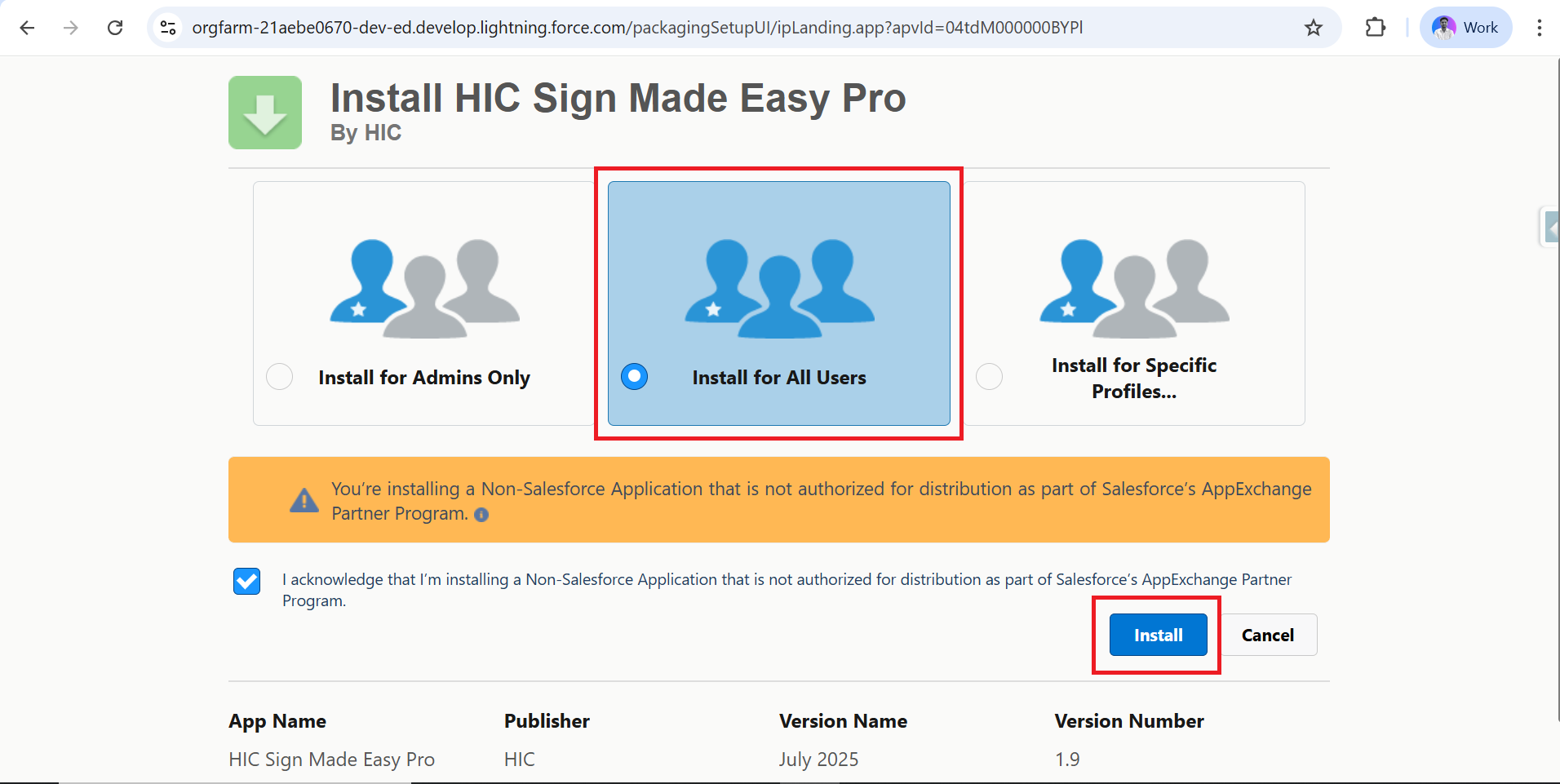Click the HIC publisher value
The height and width of the screenshot is (784, 1560).
coord(520,760)
